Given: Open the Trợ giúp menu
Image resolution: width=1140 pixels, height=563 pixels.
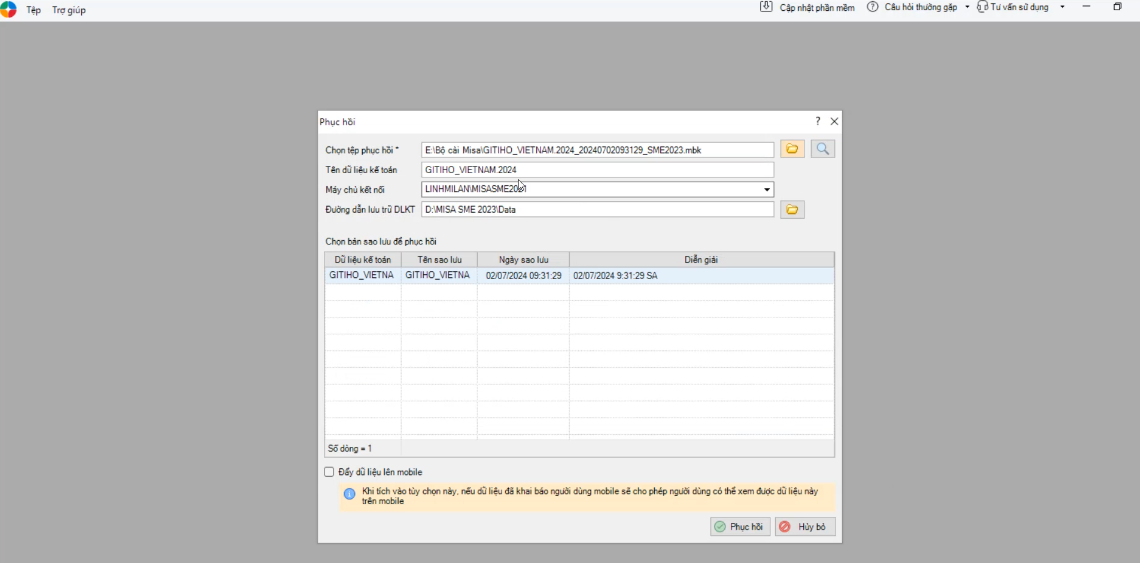Looking at the screenshot, I should [x=68, y=10].
